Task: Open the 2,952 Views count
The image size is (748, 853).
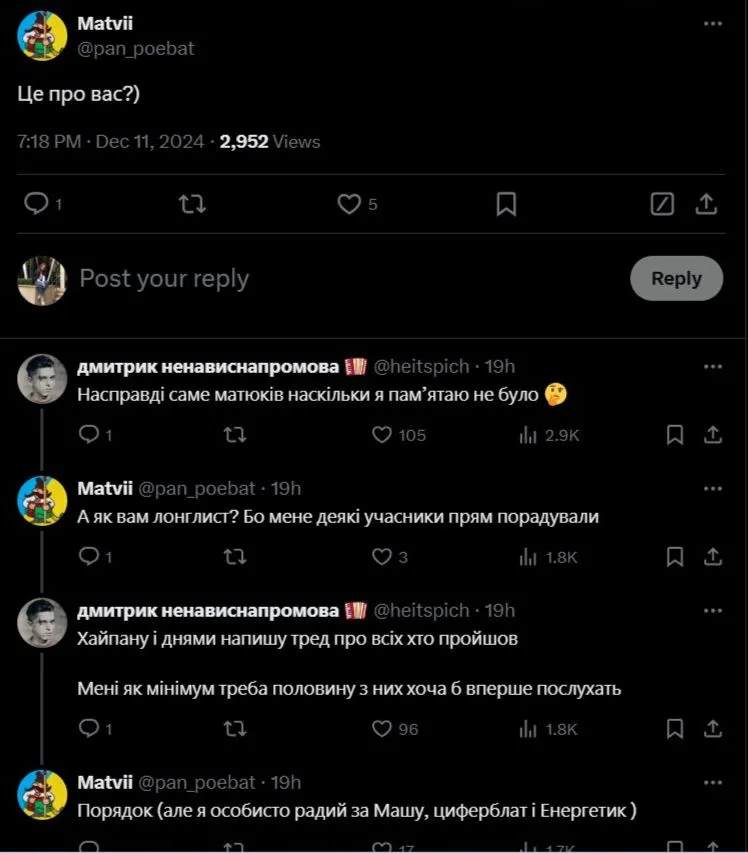Action: (270, 142)
